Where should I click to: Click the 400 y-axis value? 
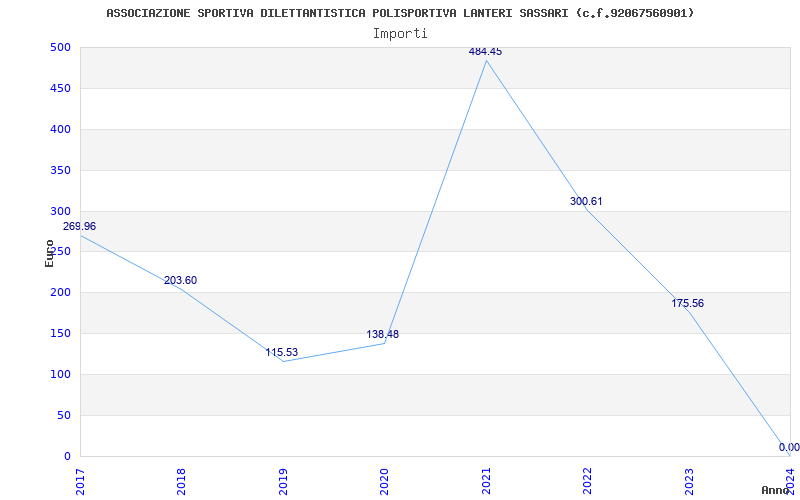(60, 129)
